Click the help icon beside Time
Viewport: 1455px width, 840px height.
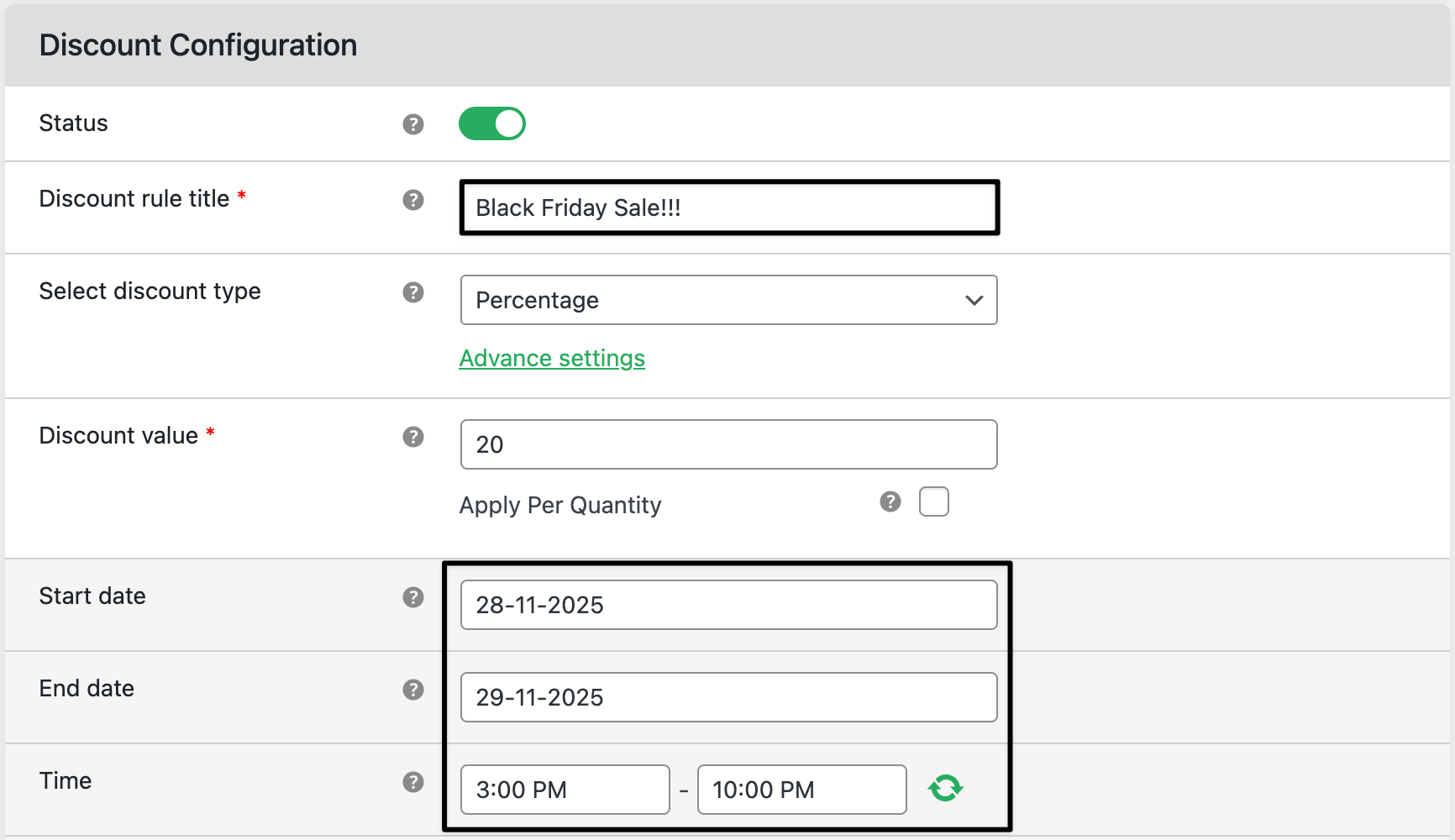[412, 782]
